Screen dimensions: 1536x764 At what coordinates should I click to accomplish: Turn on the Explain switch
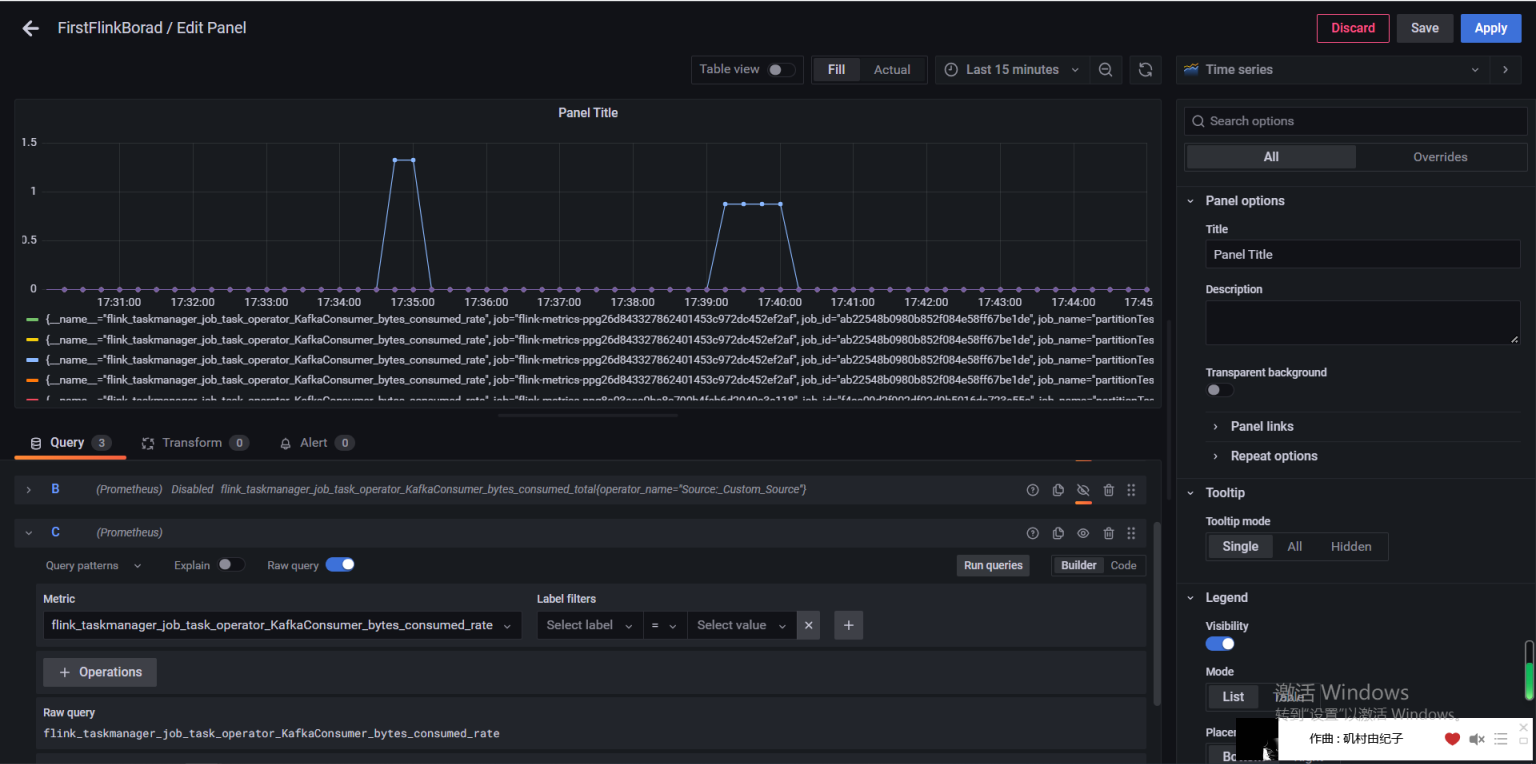(x=231, y=565)
